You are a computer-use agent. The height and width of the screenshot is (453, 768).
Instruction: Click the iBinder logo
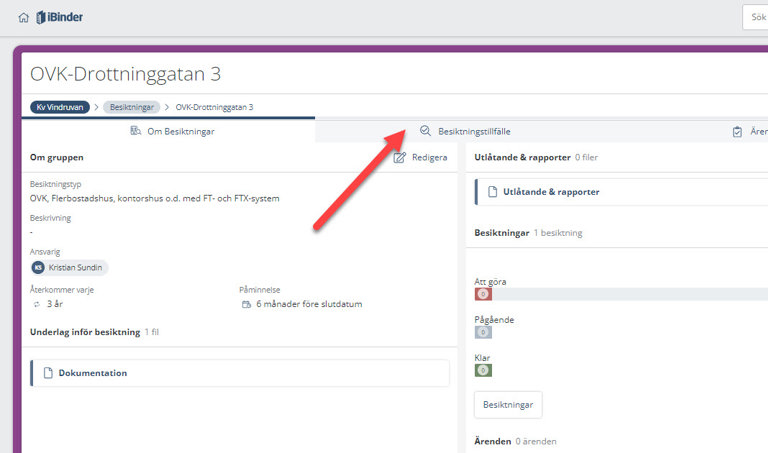coord(58,17)
